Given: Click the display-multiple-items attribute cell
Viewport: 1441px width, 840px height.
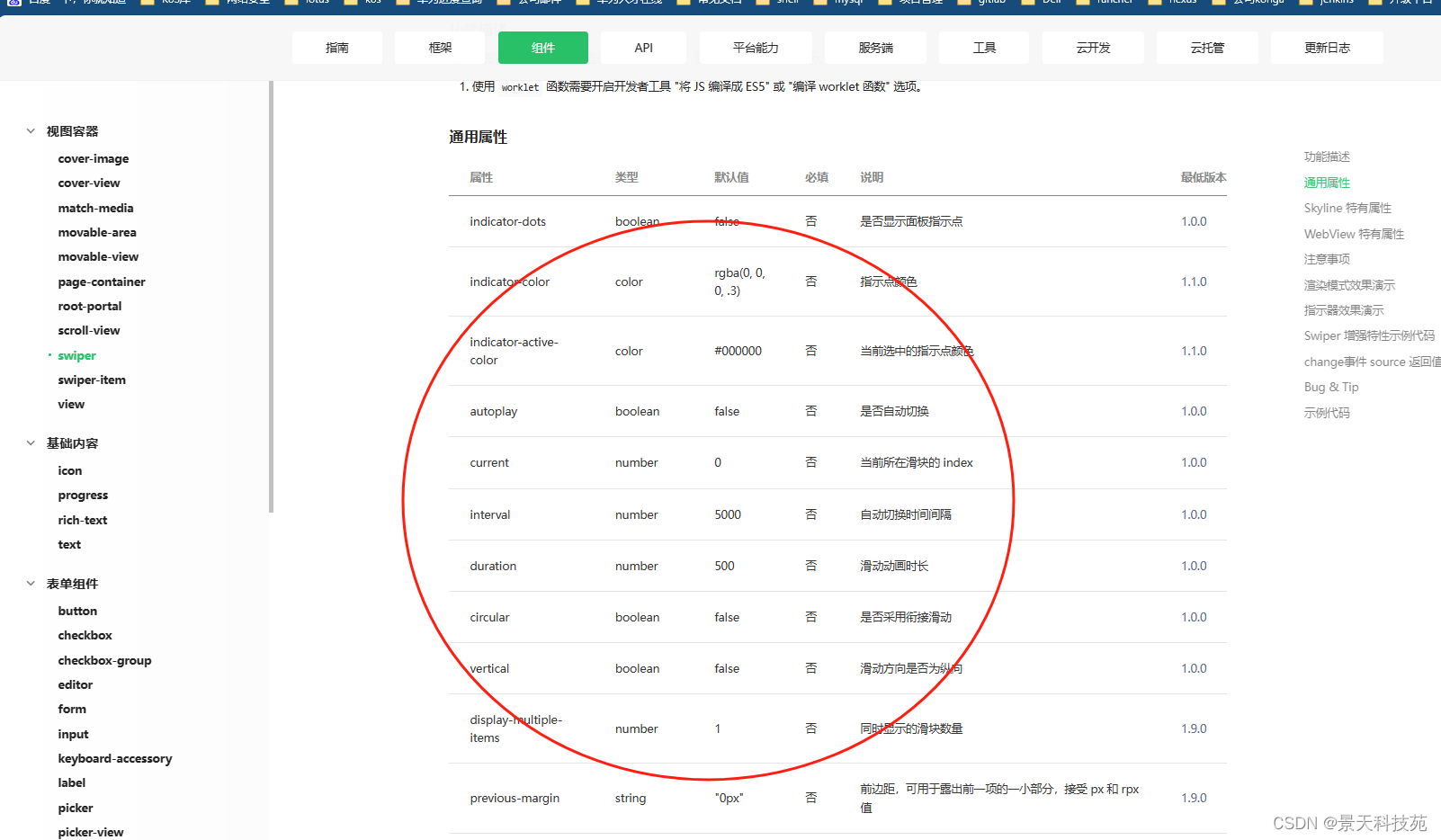Looking at the screenshot, I should [x=515, y=728].
